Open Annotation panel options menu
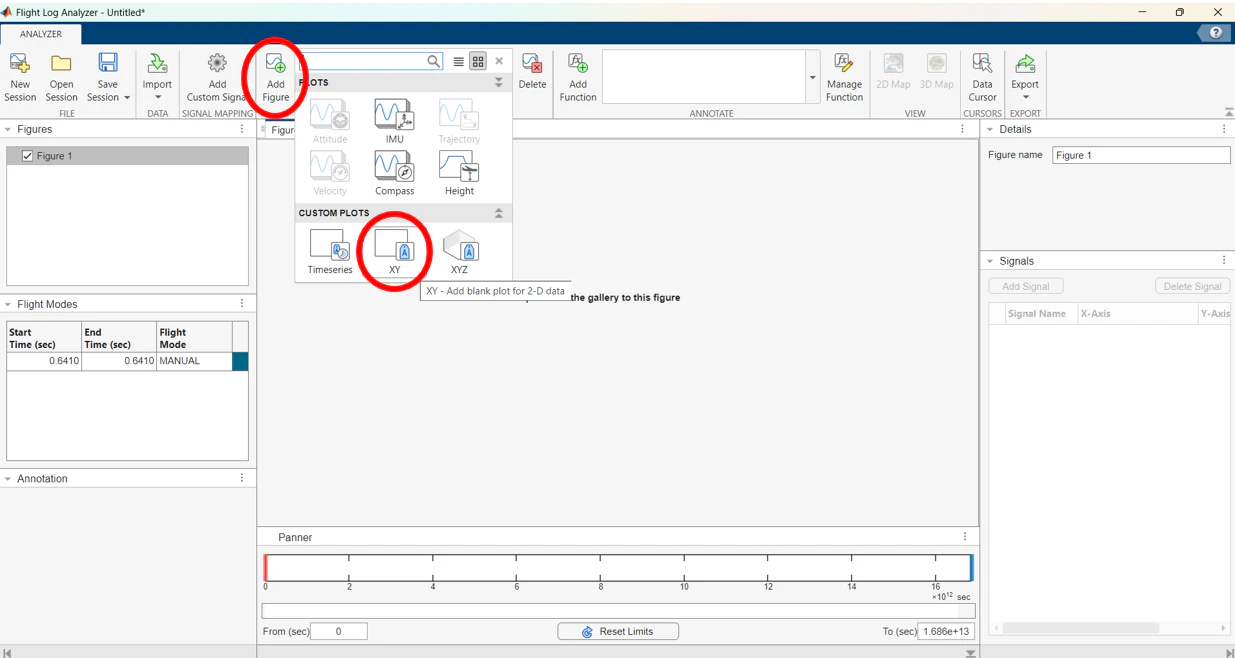 (242, 479)
